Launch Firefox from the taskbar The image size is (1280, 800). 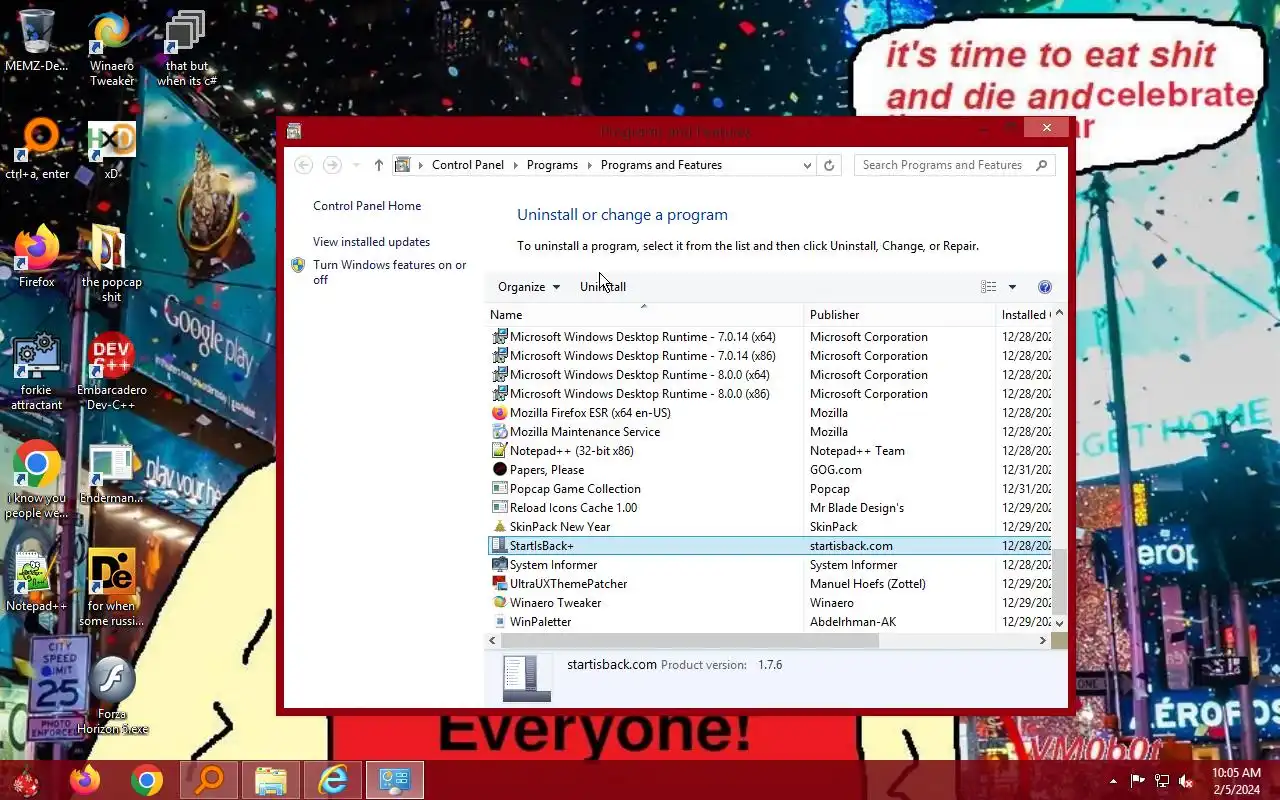[x=85, y=780]
